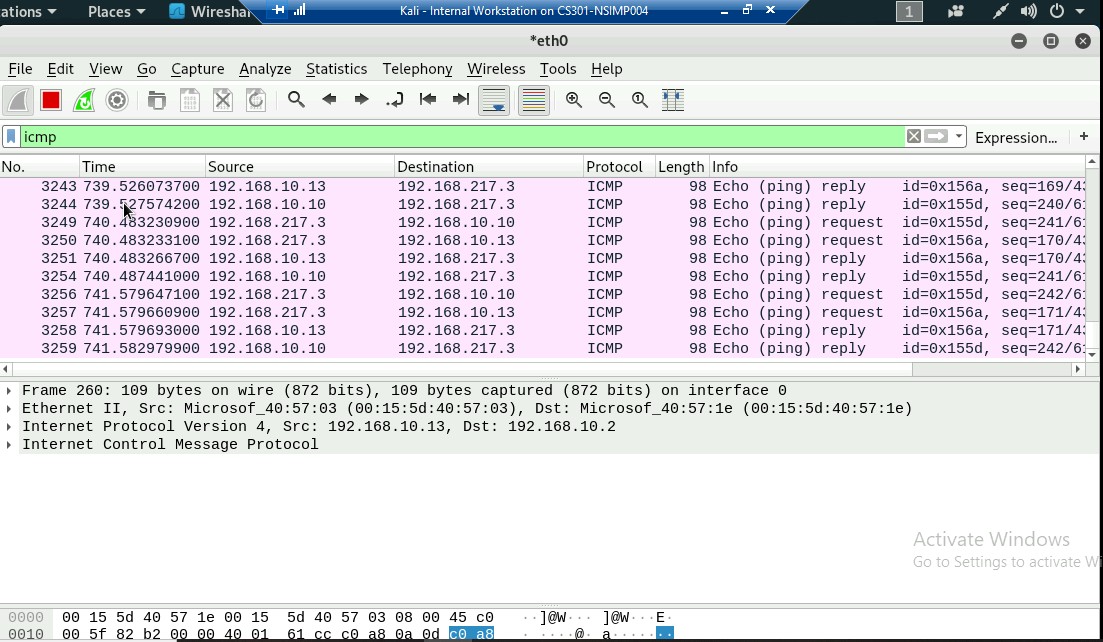Toggle auto-scroll during live capture
This screenshot has width=1103, height=642.
pos(495,100)
